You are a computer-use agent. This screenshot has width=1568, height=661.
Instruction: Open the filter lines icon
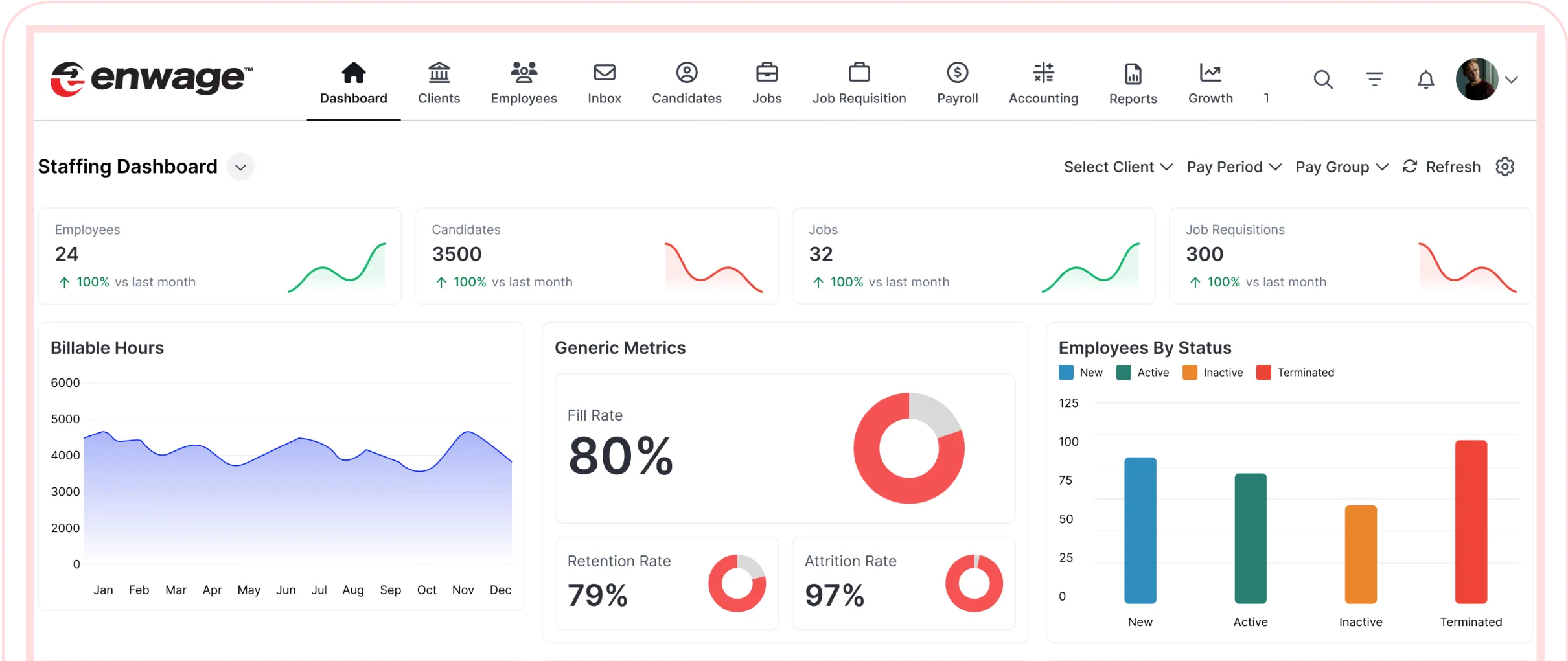click(1374, 80)
